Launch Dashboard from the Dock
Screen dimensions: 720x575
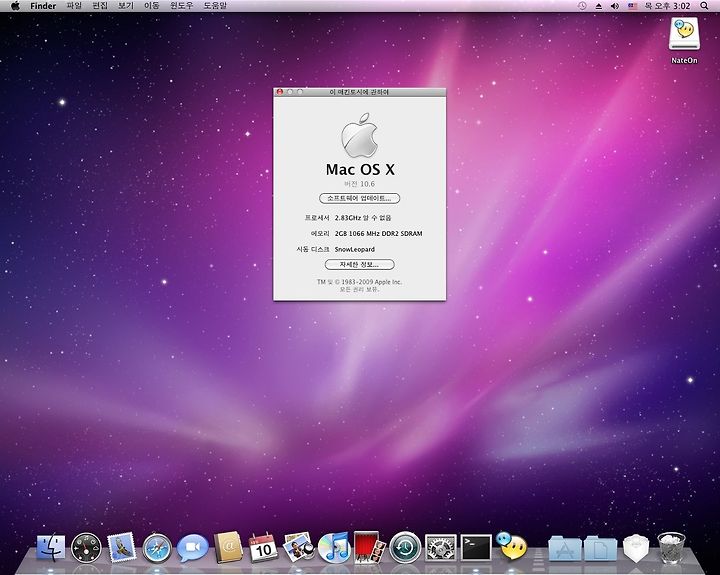pyautogui.click(x=86, y=548)
